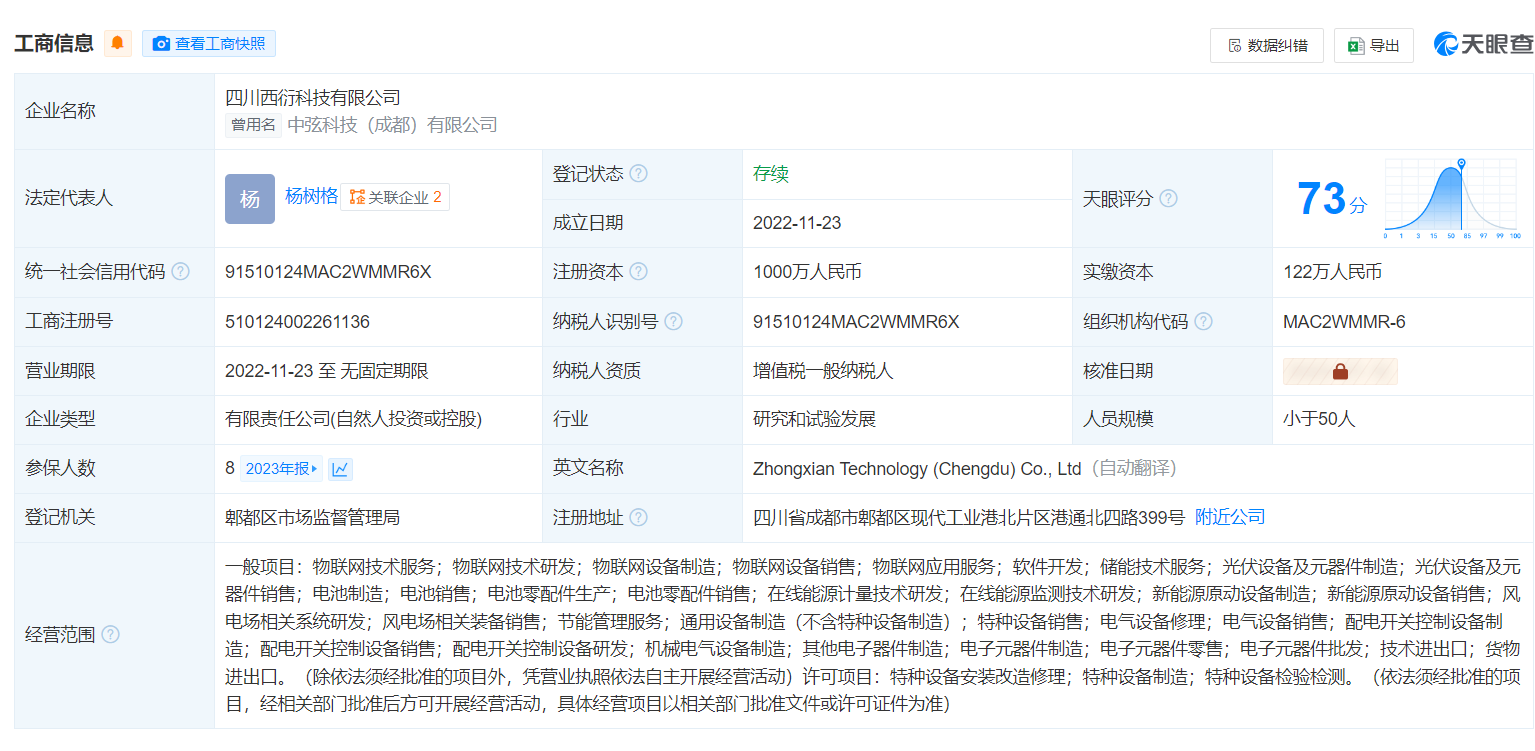Click the 经营范围 description paragraph
This screenshot has width=1535, height=751.
[x=873, y=635]
